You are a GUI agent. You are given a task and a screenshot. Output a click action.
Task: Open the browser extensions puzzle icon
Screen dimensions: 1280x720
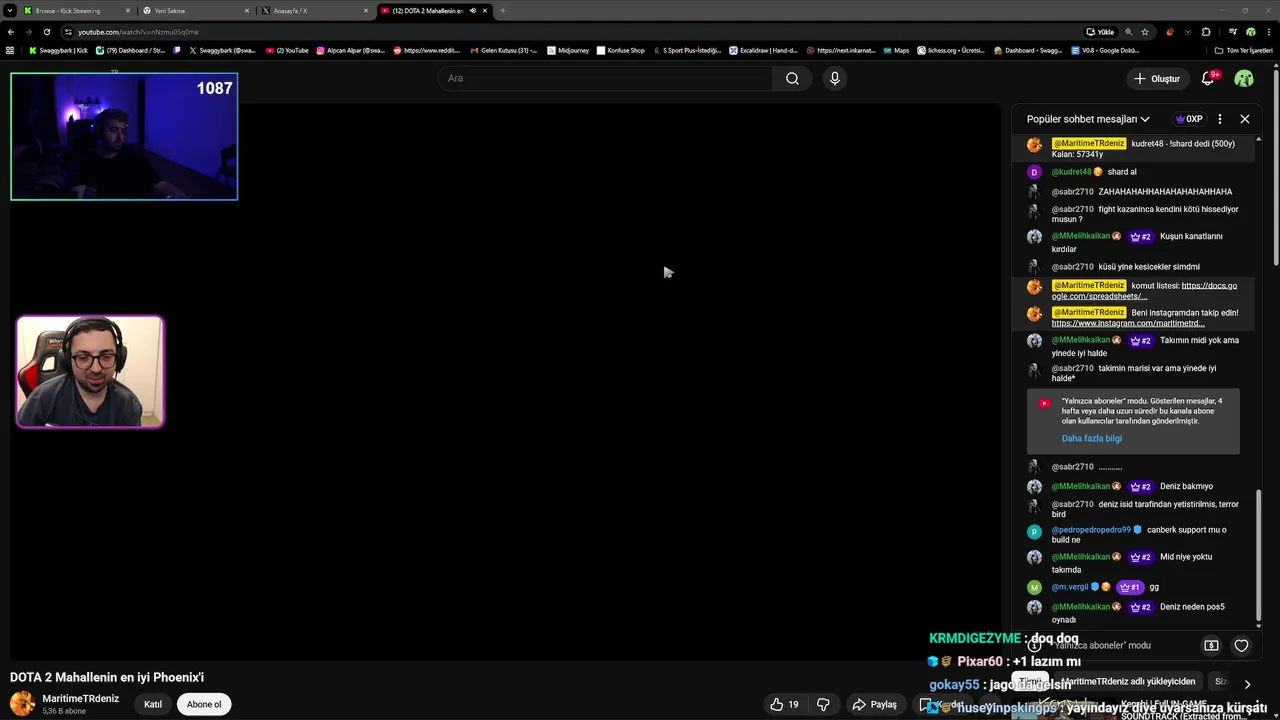tap(1206, 32)
